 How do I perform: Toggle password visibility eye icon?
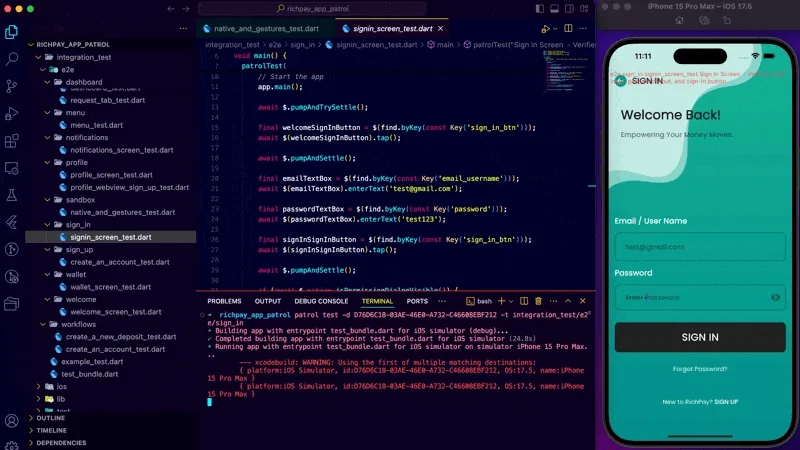(775, 297)
